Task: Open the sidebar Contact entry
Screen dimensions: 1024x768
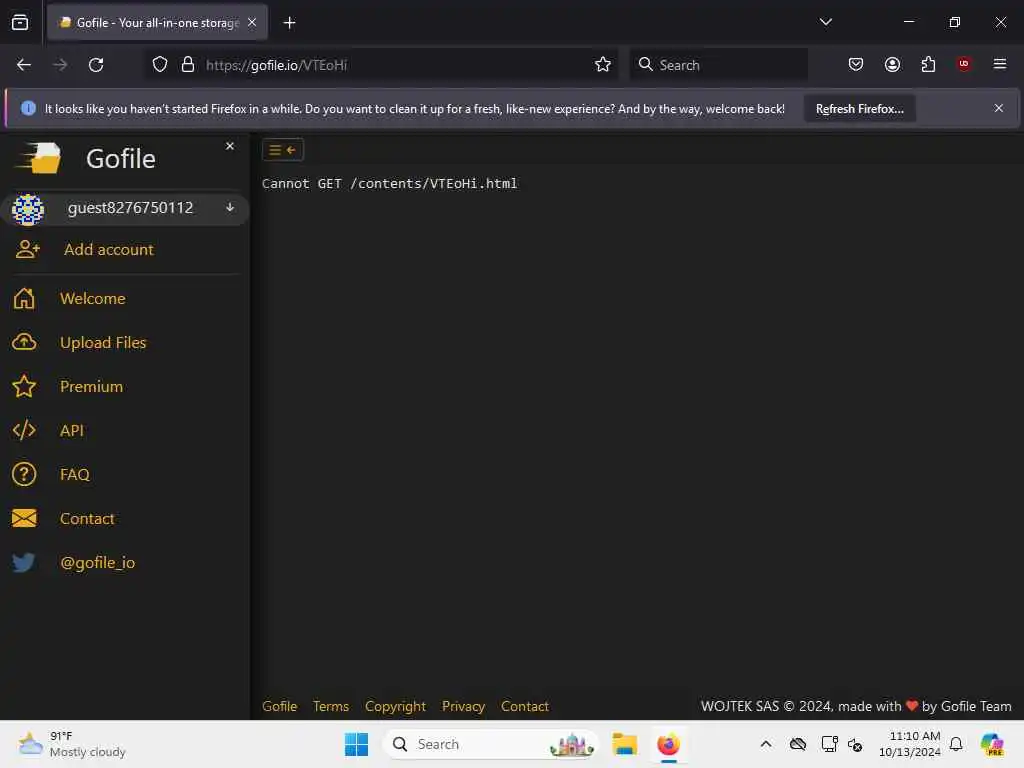Action: pos(87,519)
